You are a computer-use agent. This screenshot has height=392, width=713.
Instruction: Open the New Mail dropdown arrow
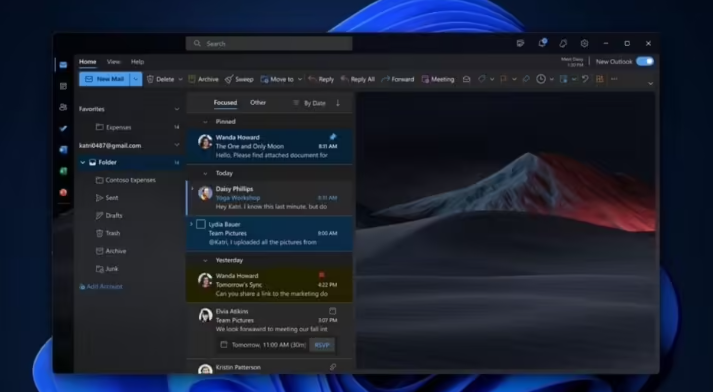[136, 79]
